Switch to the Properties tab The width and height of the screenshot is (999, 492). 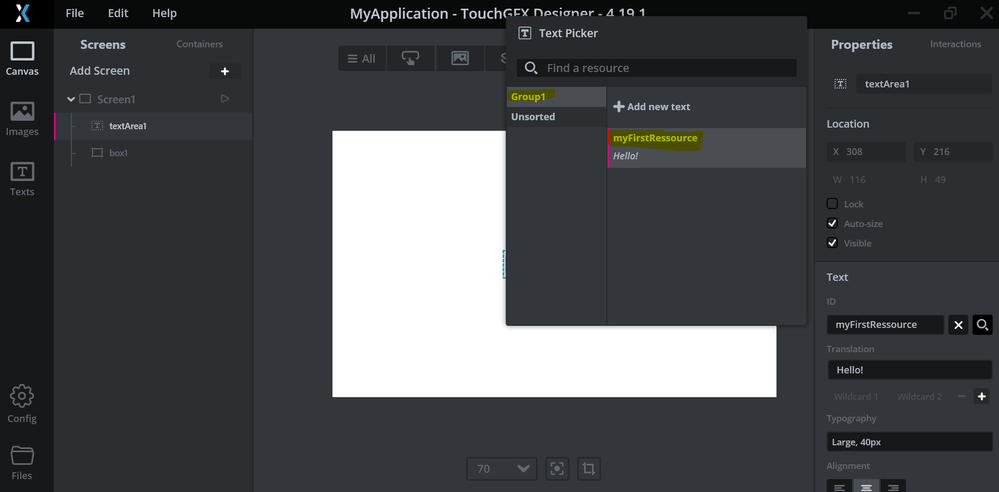point(861,45)
